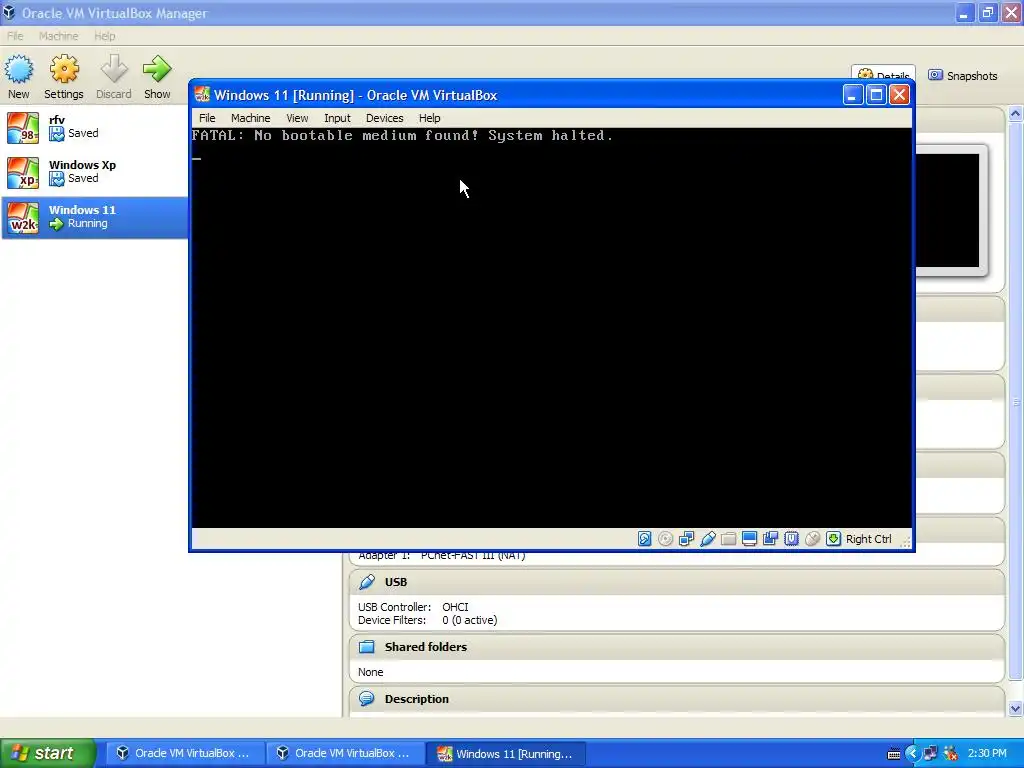The image size is (1024, 768).
Task: Click the Device Filters 0 (0 active) text
Action: tap(427, 620)
